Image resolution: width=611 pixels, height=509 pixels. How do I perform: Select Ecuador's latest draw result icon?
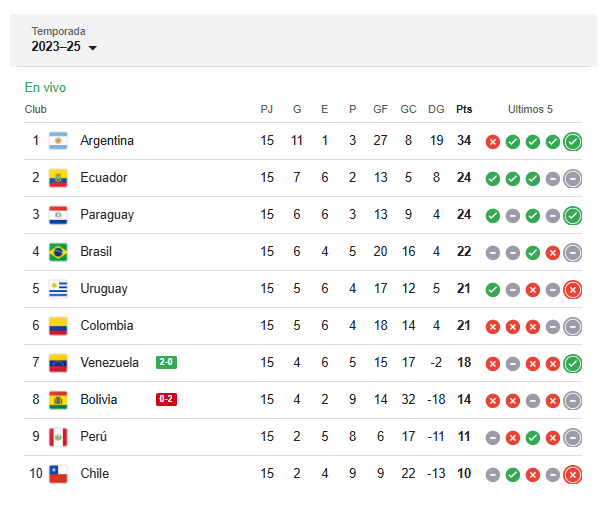[572, 179]
